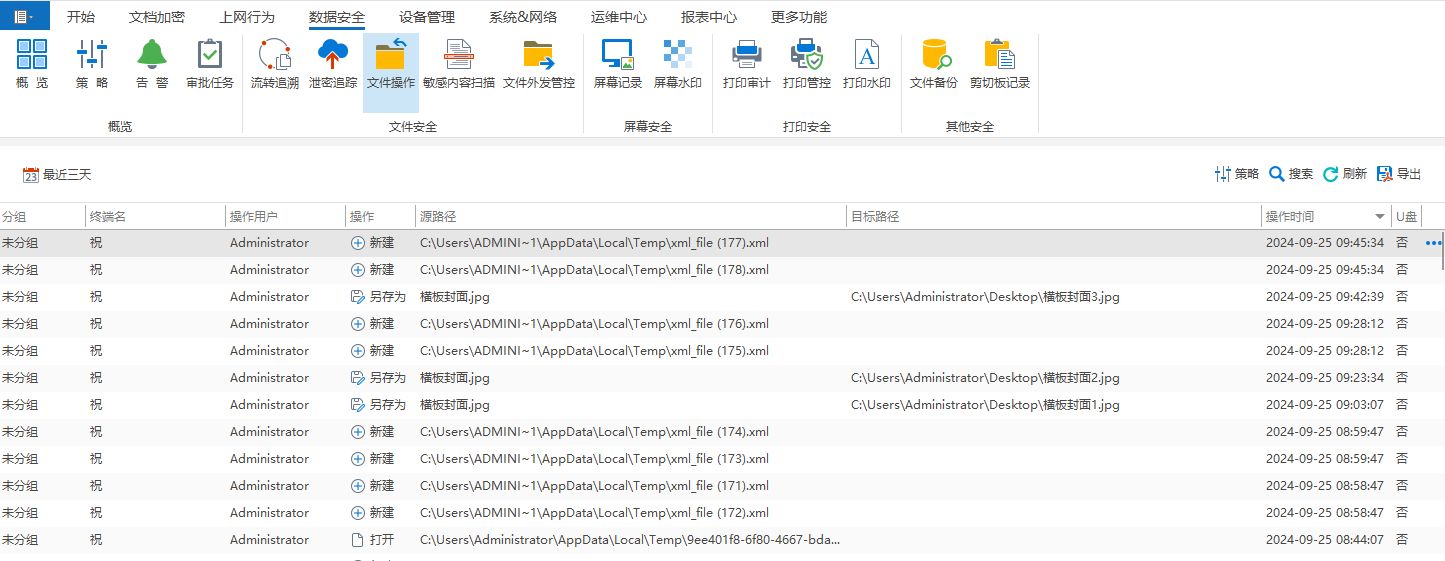1445x561 pixels.
Task: Switch to the 运维中心 tab
Action: point(619,17)
